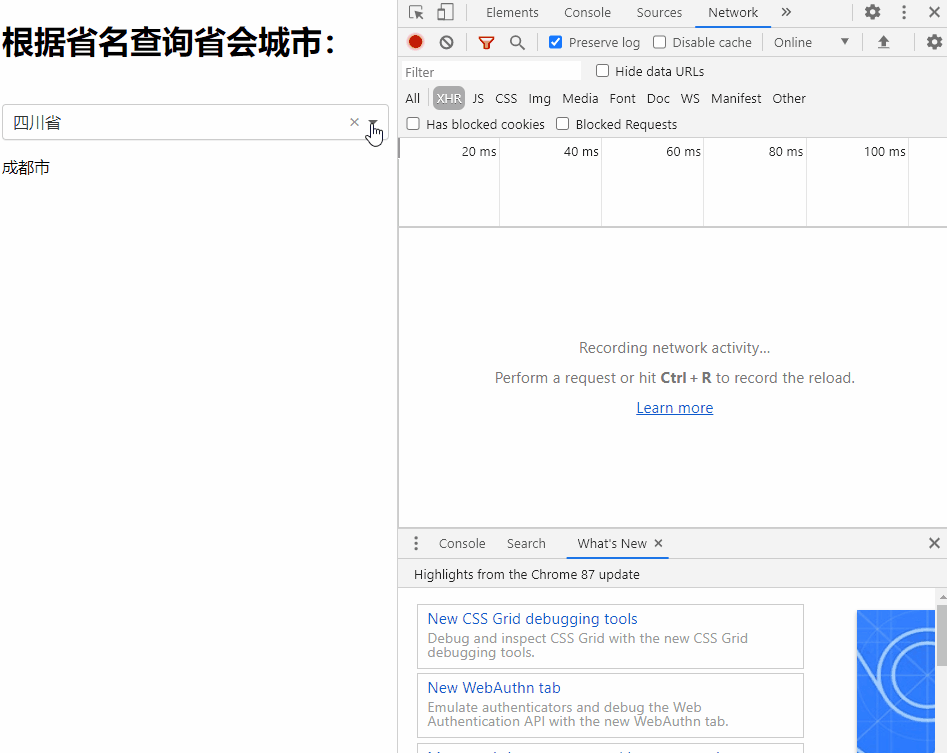Filter requests by Doc
This screenshot has height=753, width=947.
658,98
